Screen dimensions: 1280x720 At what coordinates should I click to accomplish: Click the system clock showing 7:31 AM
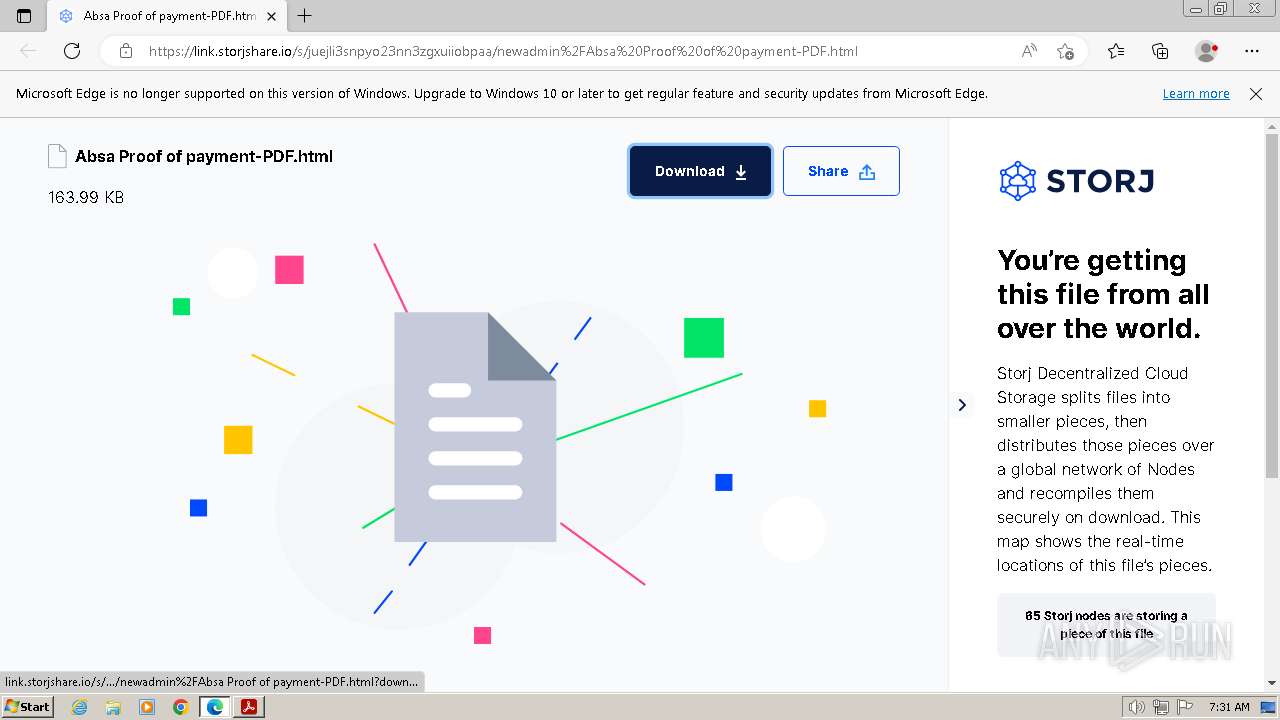[x=1229, y=707]
